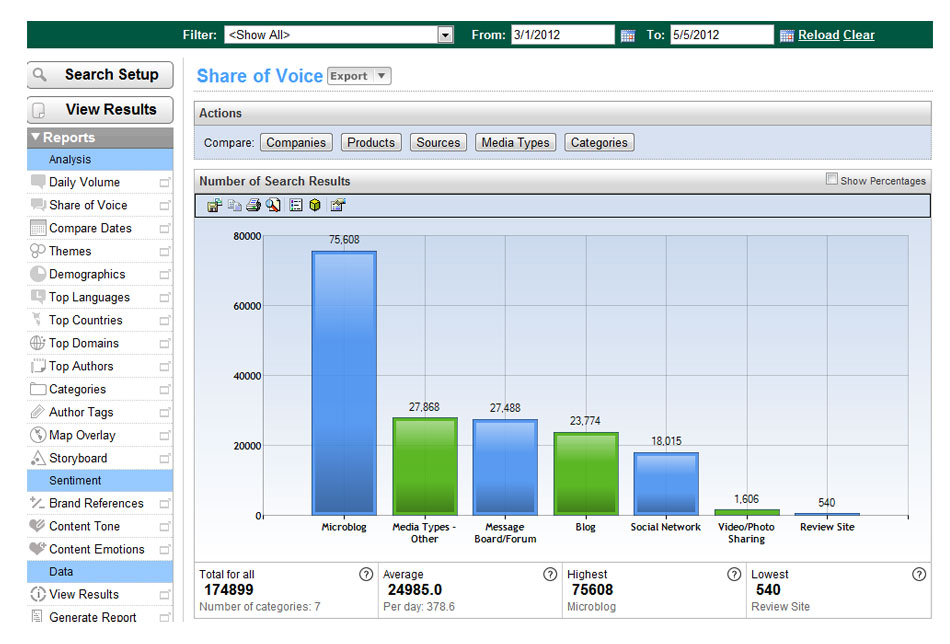Click the pie icon beside Demographics

[x=38, y=274]
